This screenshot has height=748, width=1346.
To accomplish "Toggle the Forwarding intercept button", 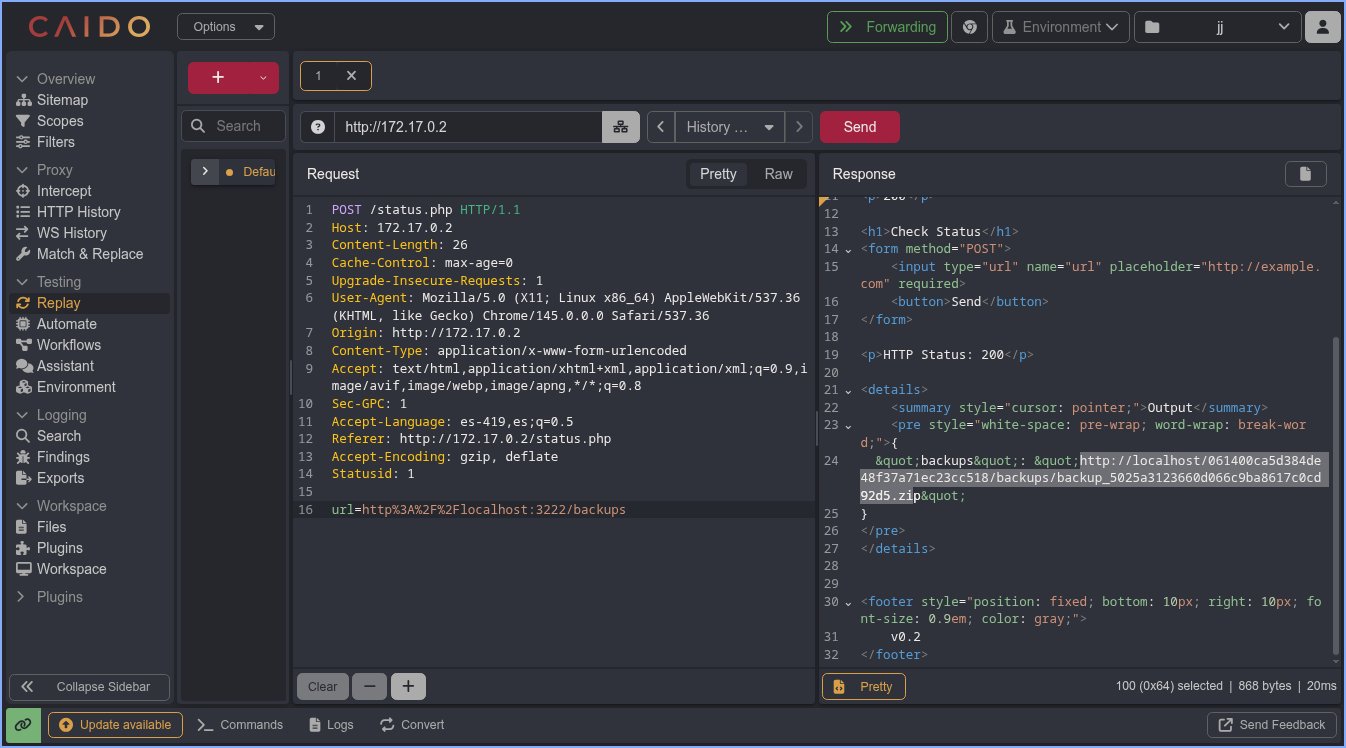I will (x=887, y=27).
